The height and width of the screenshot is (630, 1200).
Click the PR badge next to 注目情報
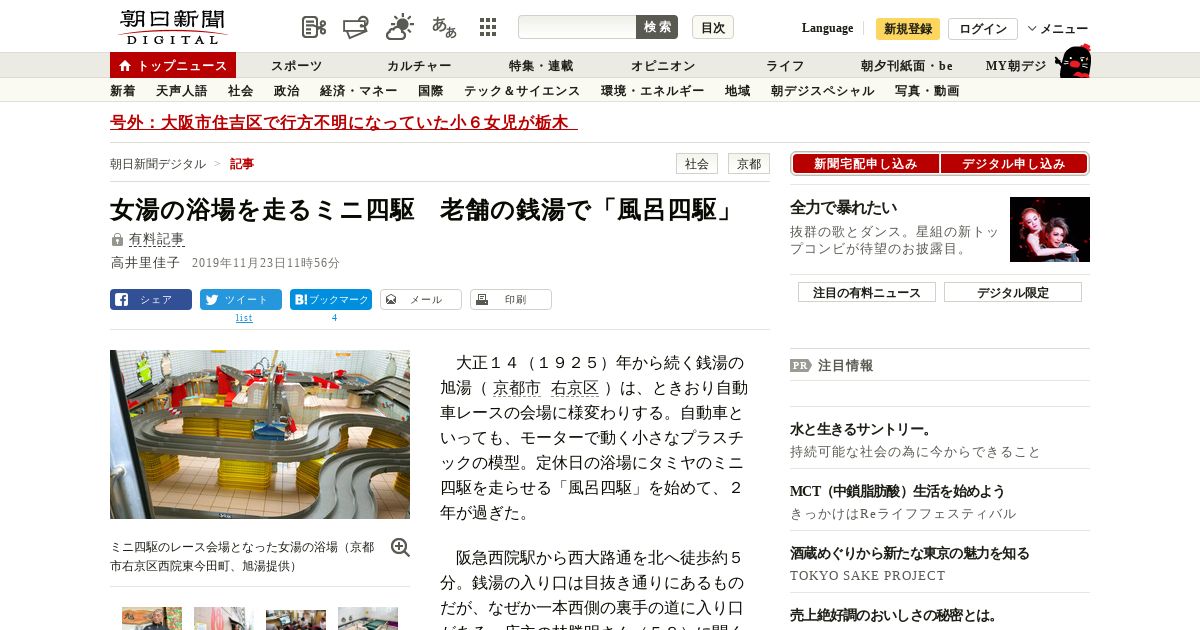tap(800, 365)
